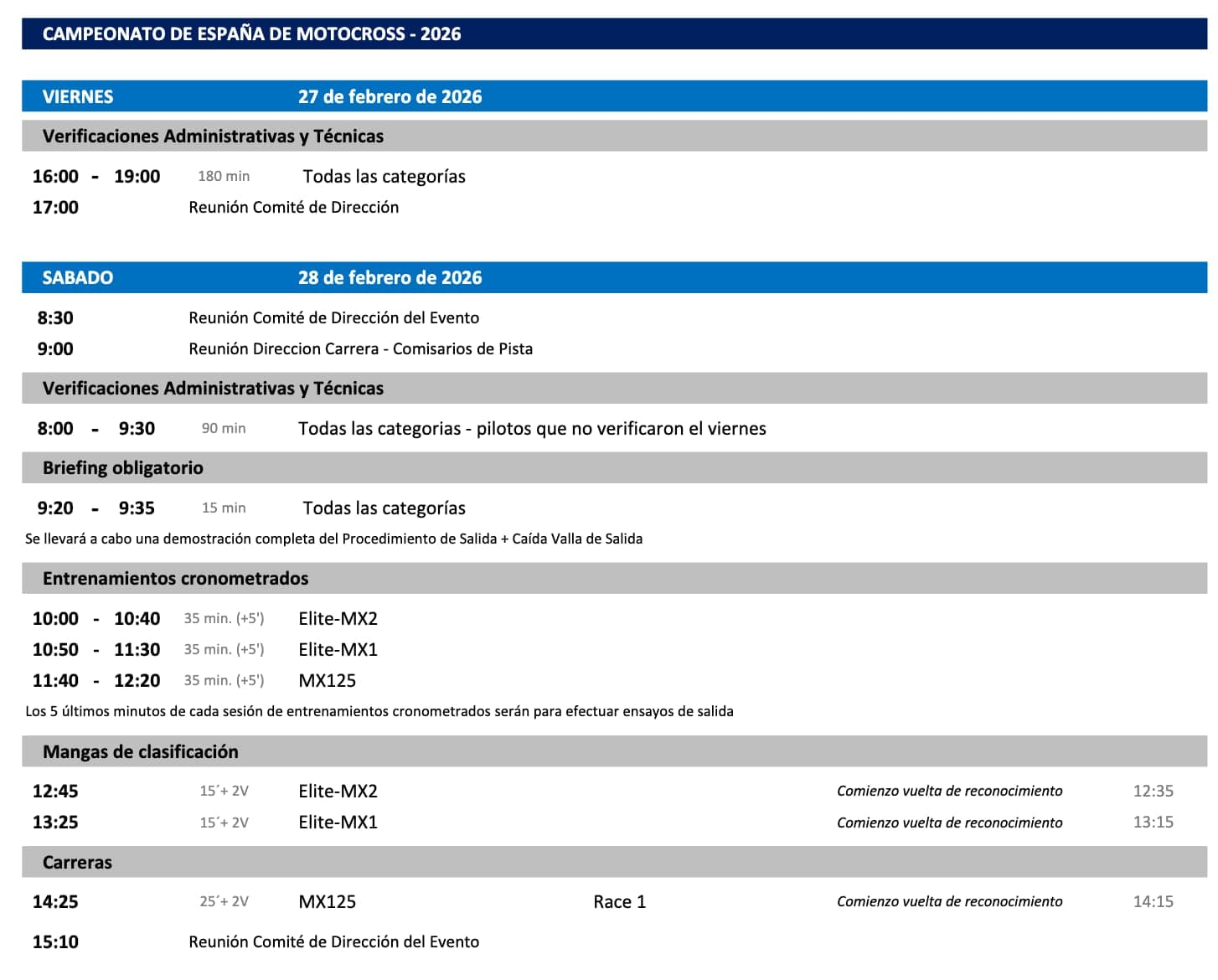Screen dimensions: 1218x980
Task: Click the 8:30 meeting start time
Action: (x=55, y=318)
